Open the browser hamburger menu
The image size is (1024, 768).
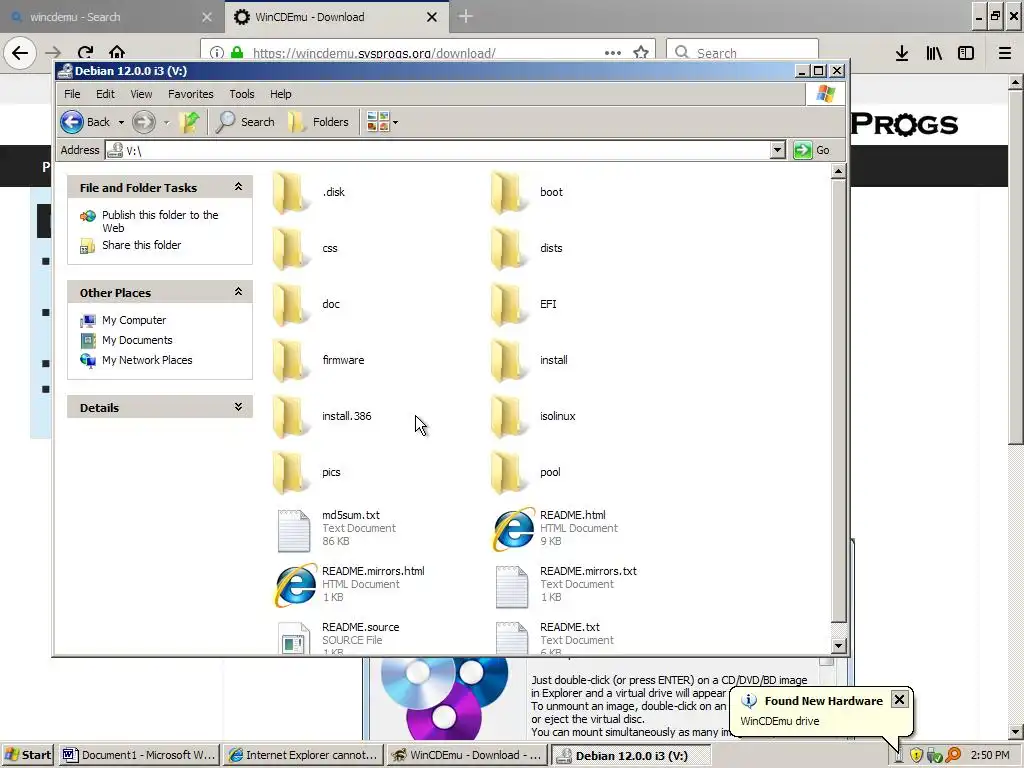click(x=1005, y=53)
